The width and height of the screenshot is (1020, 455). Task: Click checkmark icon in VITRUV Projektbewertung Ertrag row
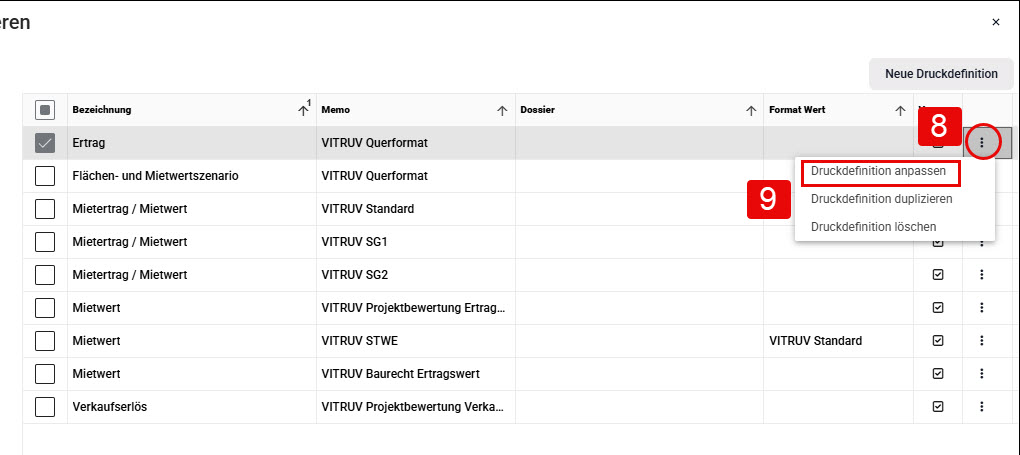(938, 307)
